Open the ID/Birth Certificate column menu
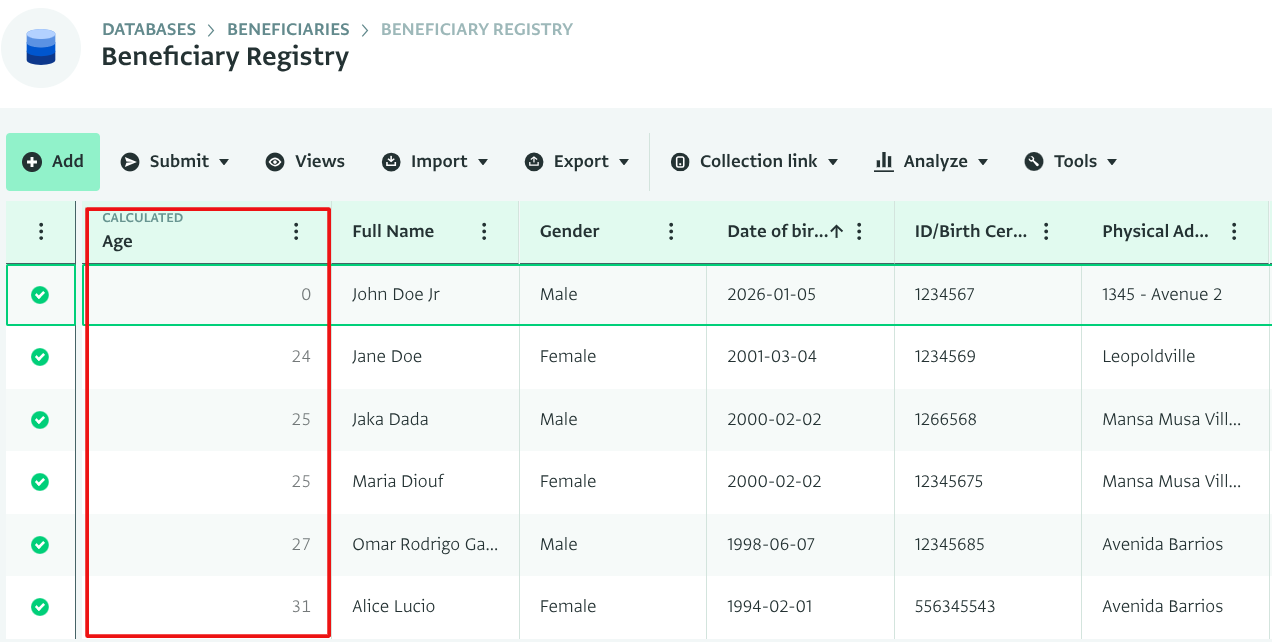The image size is (1272, 642). click(x=1046, y=232)
